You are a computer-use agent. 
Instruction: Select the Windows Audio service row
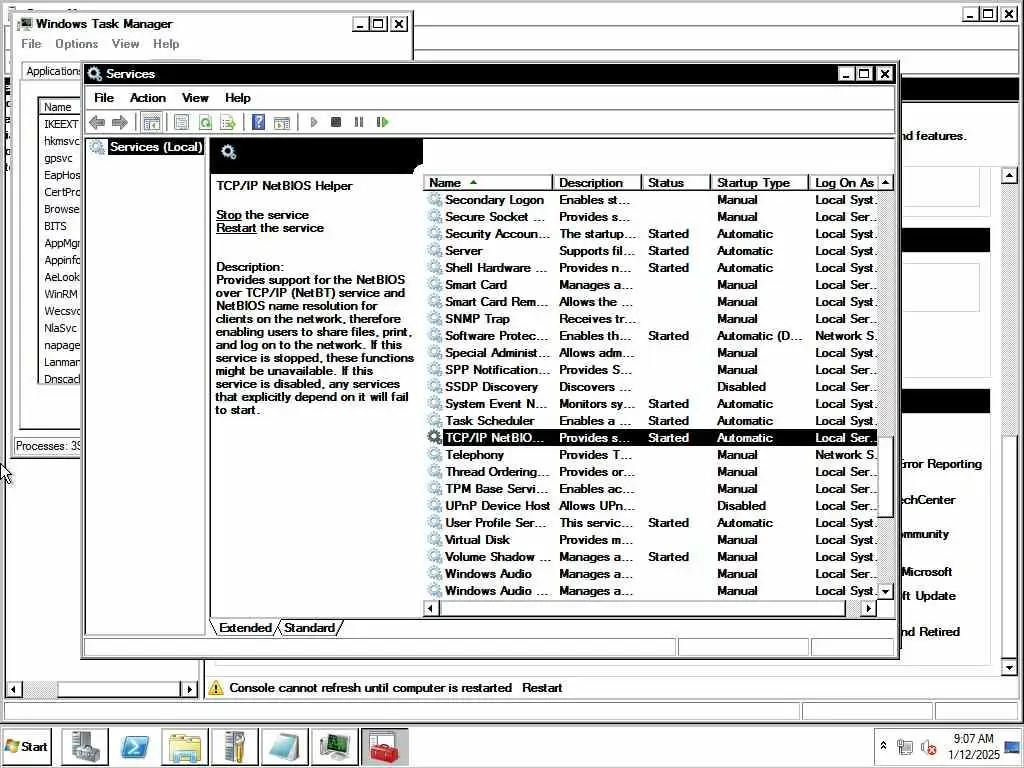(651, 573)
